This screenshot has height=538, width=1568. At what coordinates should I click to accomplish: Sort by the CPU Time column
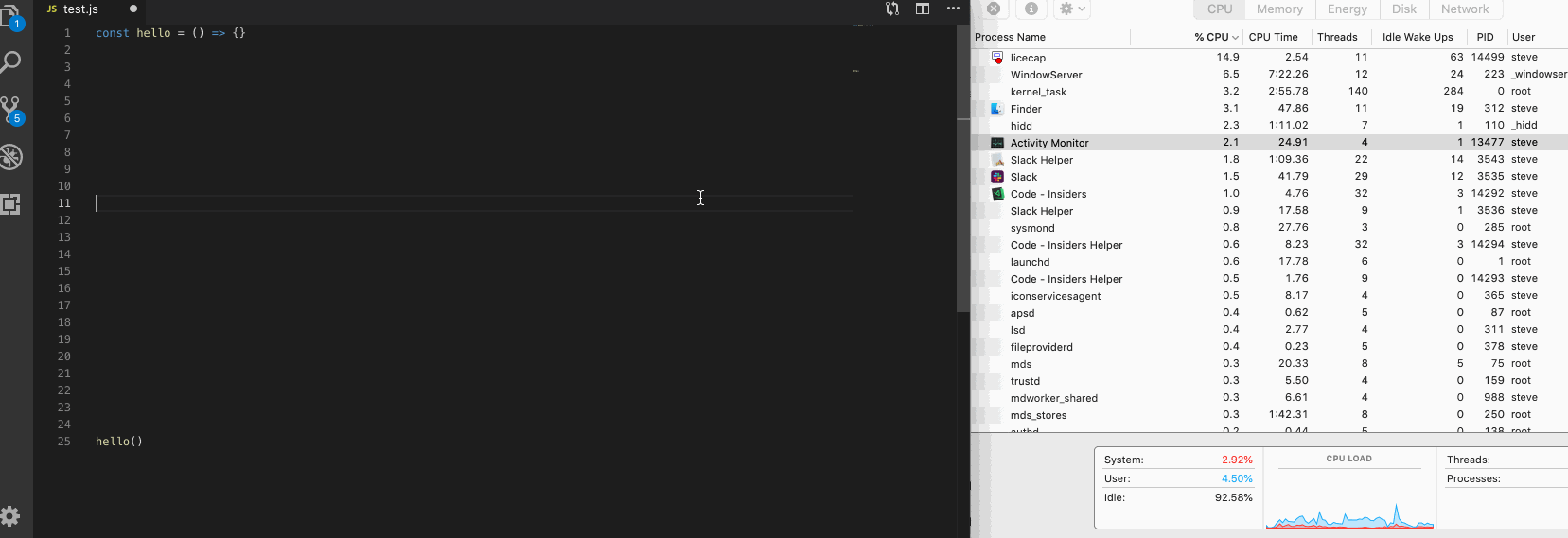1276,37
